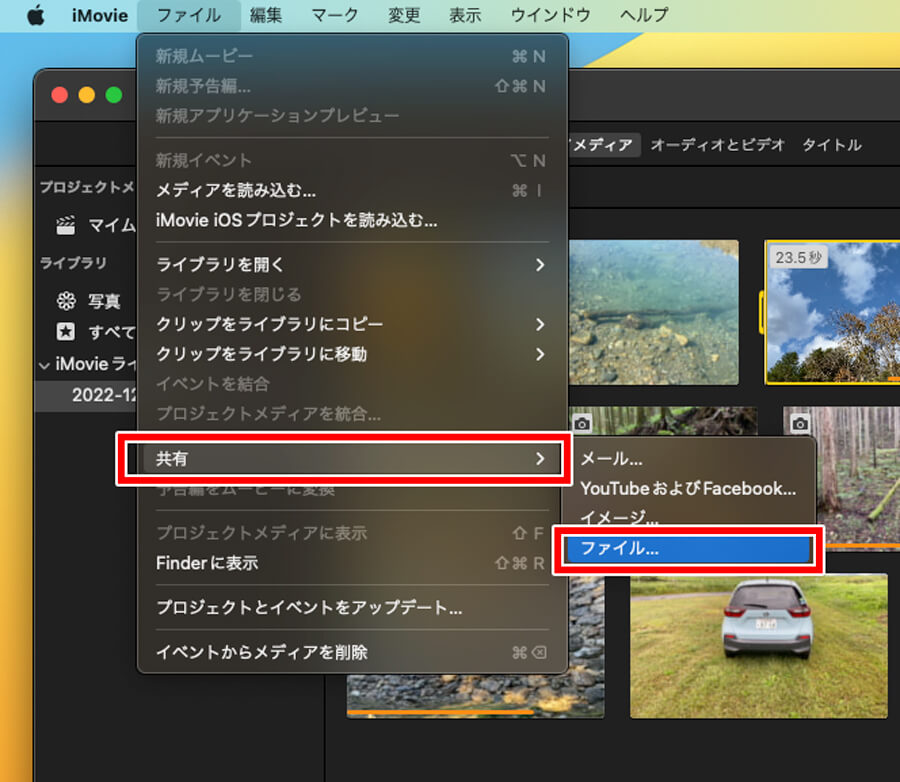Choose プロジェクトとイベントをアップデート… item

(x=352, y=607)
